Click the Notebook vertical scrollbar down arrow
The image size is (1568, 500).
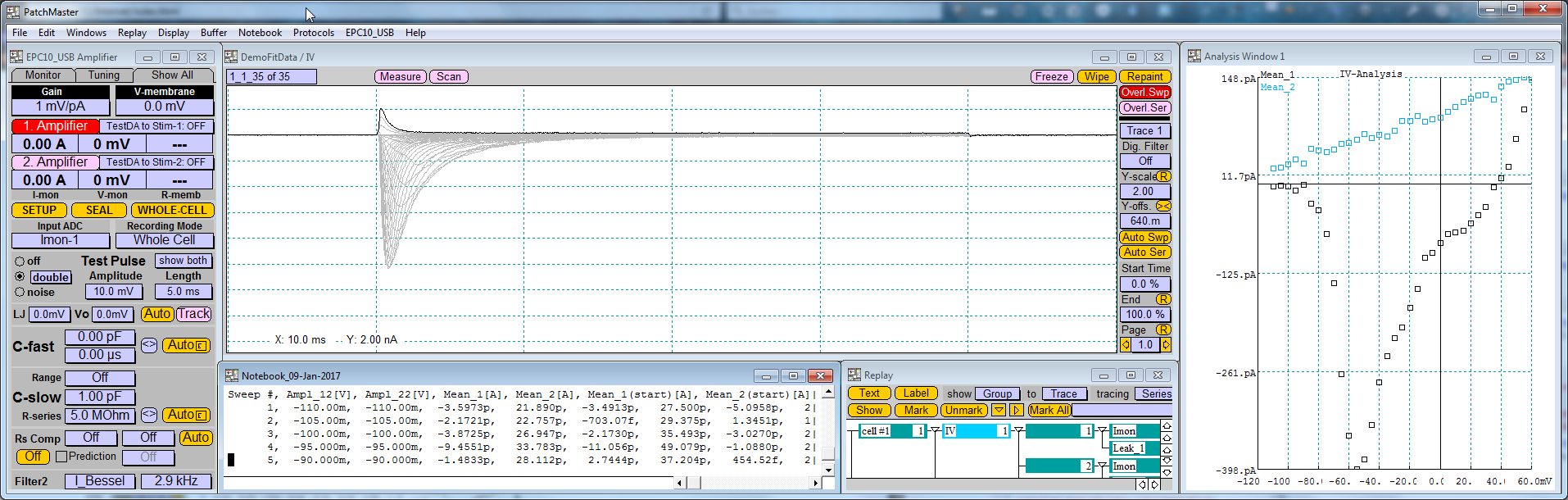click(x=828, y=470)
